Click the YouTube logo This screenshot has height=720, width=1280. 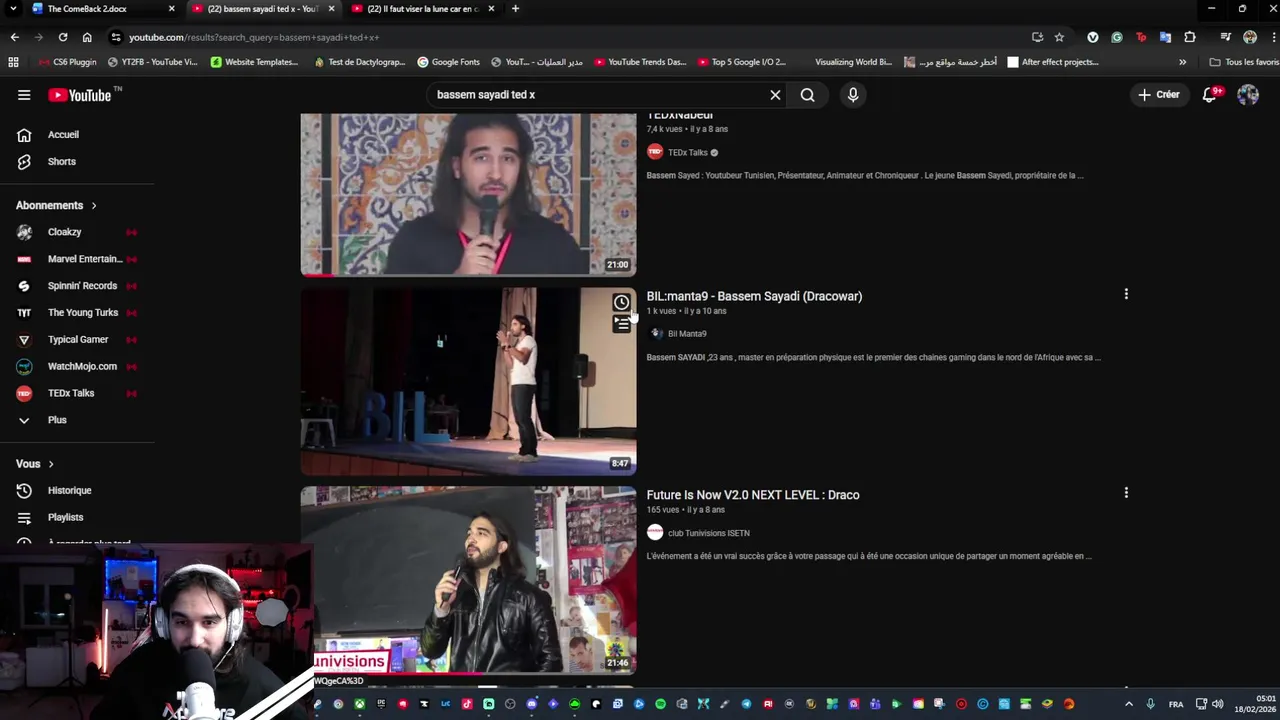(81, 95)
